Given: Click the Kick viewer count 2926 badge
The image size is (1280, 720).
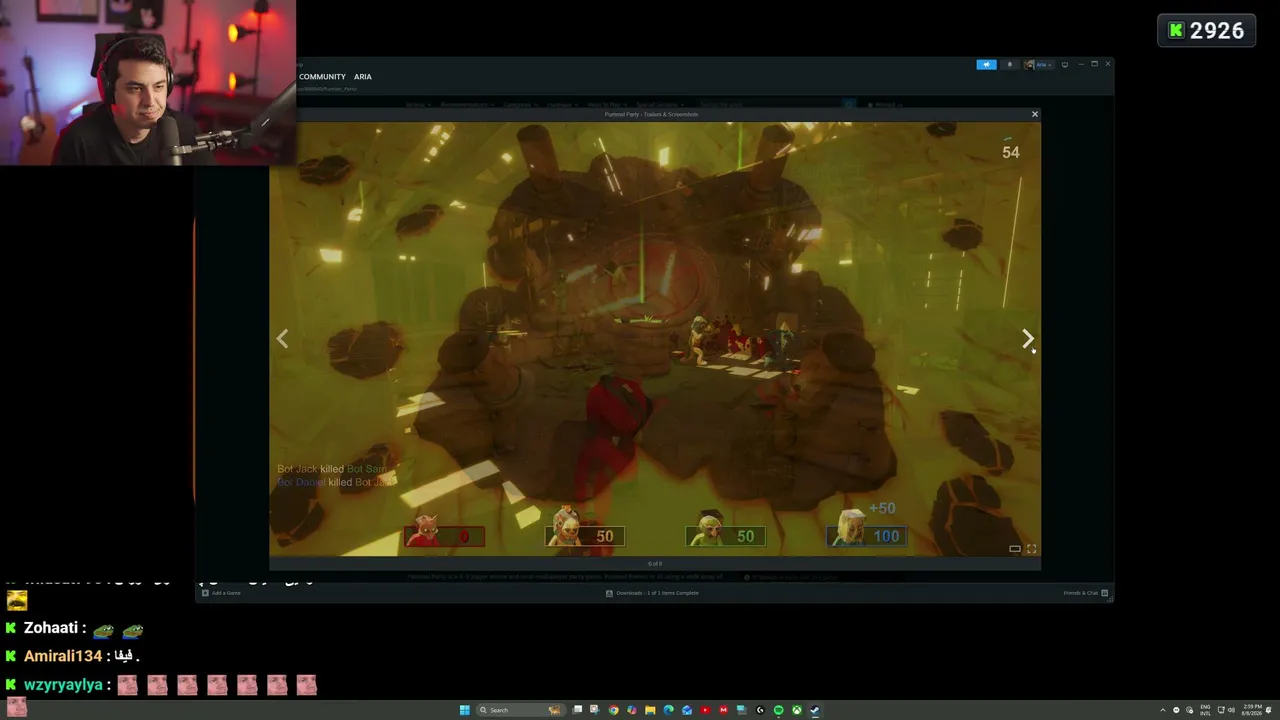Looking at the screenshot, I should click(1207, 30).
